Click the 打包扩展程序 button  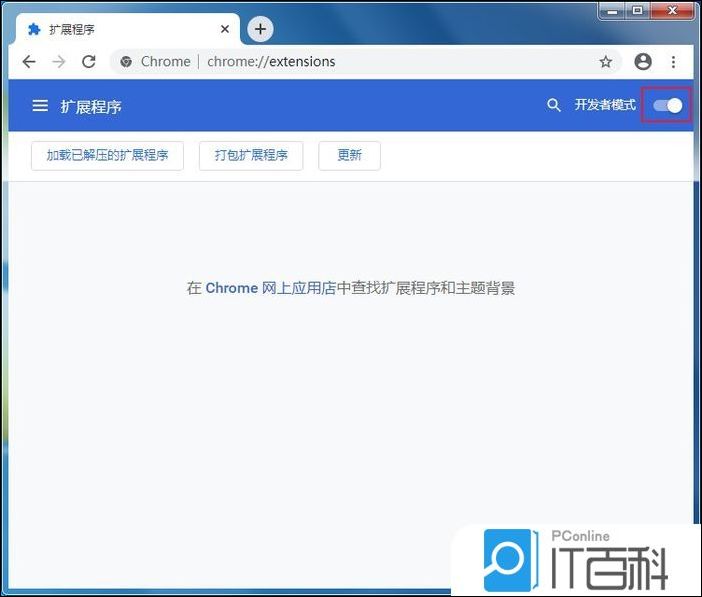coord(251,155)
